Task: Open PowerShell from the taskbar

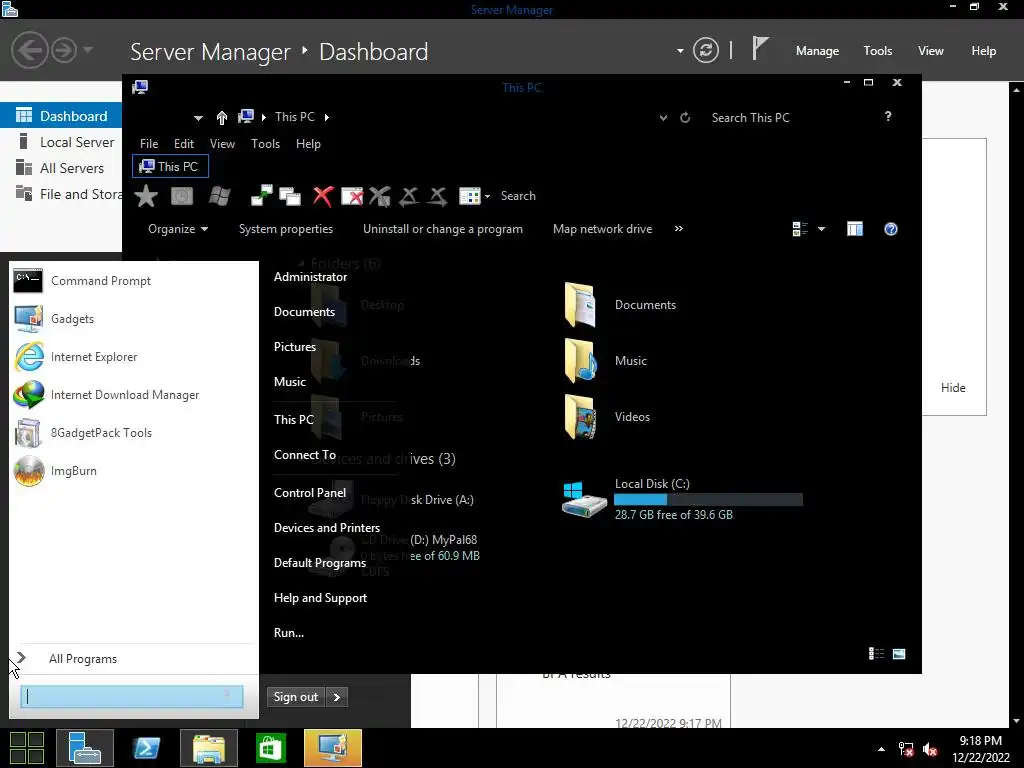Action: point(146,748)
